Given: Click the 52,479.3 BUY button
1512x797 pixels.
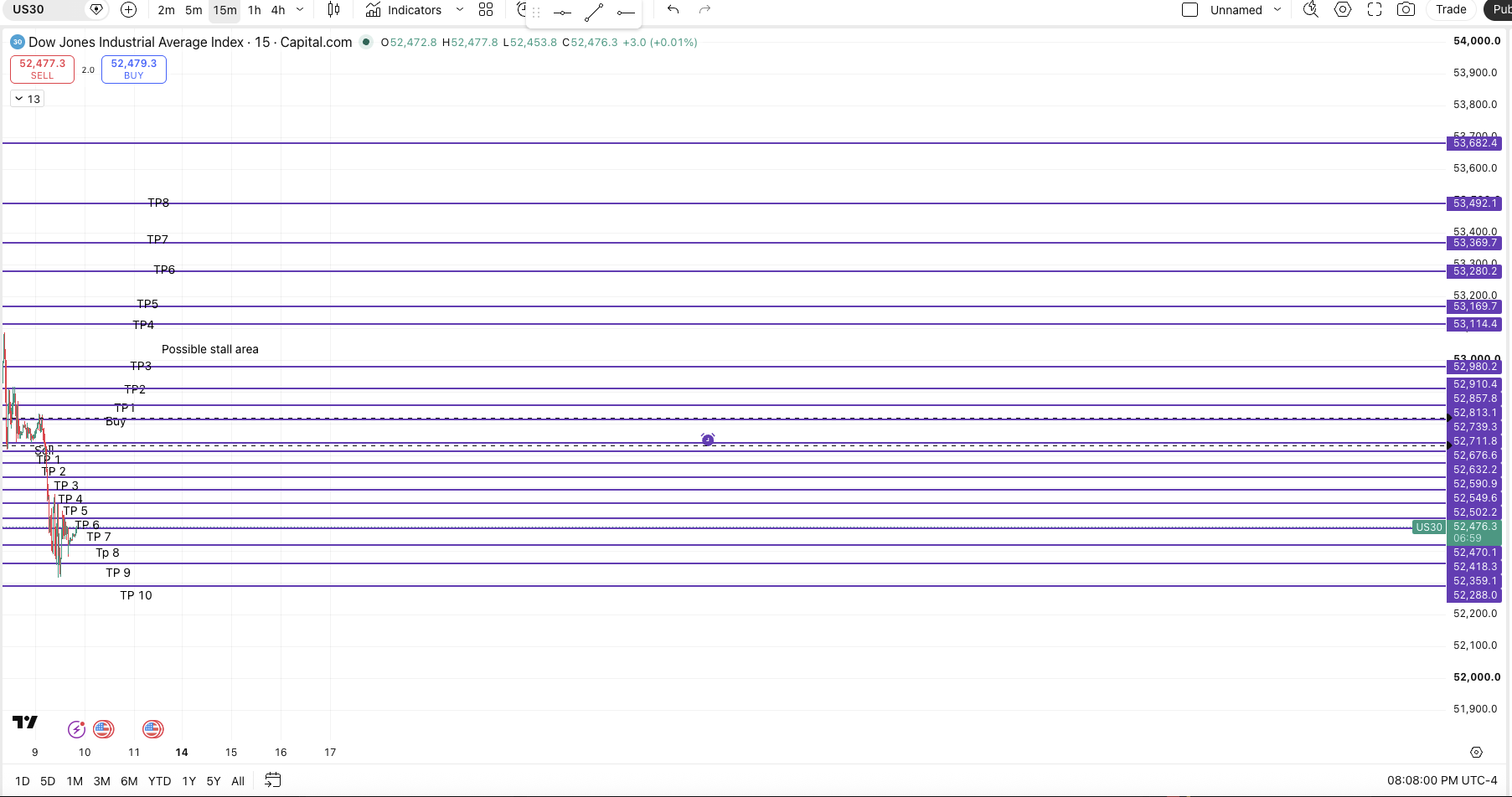Looking at the screenshot, I should [134, 69].
